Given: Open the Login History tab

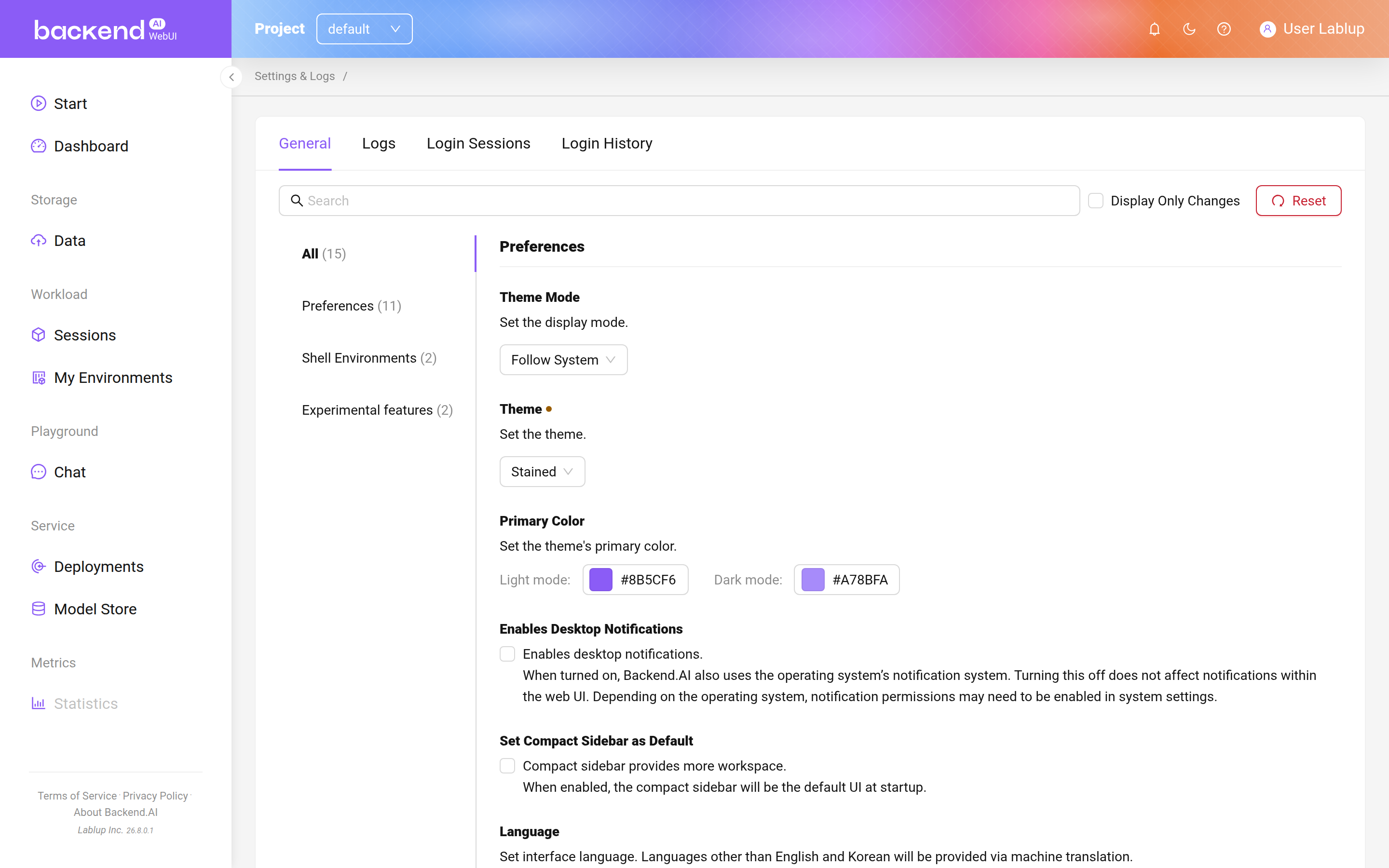Looking at the screenshot, I should pos(607,144).
